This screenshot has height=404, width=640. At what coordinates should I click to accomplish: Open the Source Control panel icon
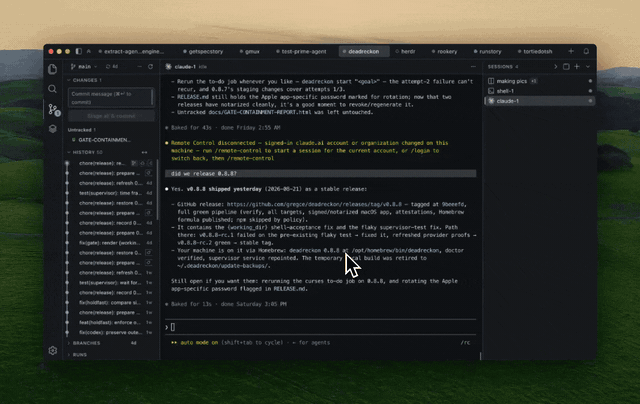pos(53,109)
